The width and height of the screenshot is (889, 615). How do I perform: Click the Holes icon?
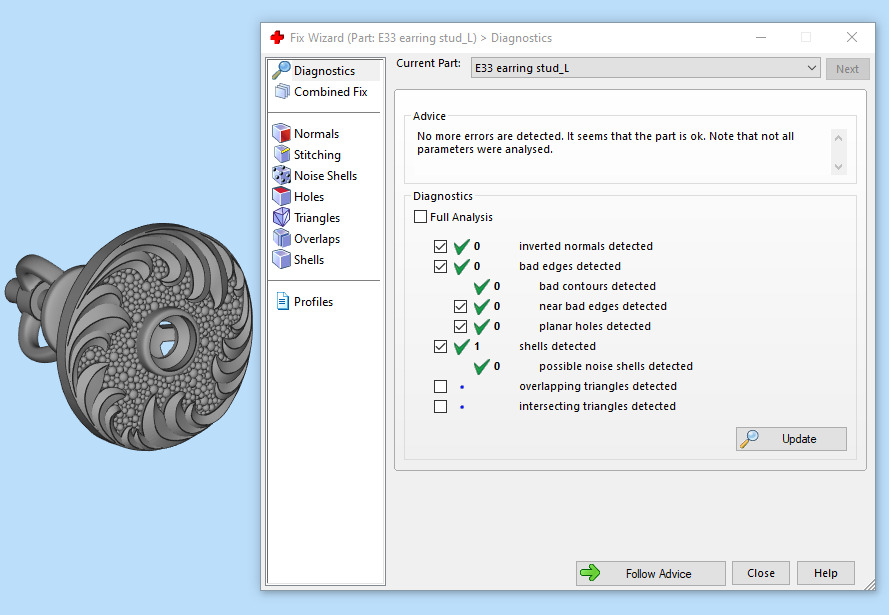tap(281, 196)
